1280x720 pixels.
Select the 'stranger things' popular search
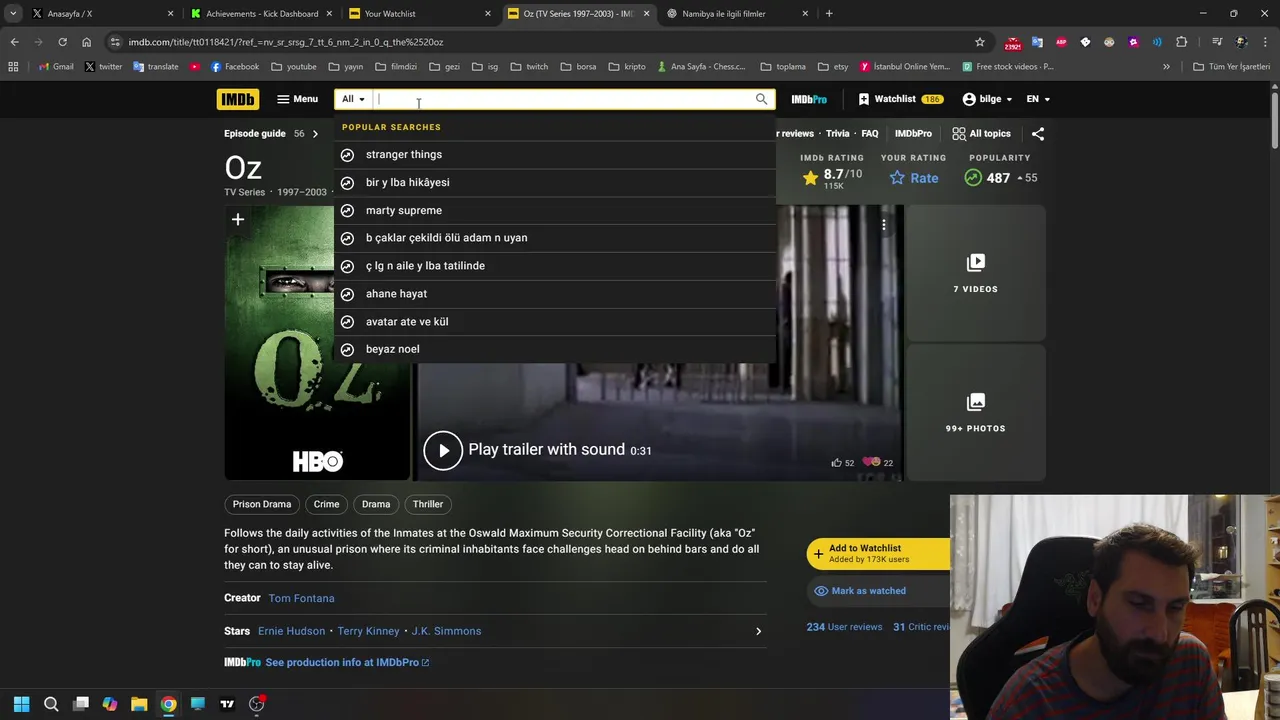pyautogui.click(x=555, y=155)
